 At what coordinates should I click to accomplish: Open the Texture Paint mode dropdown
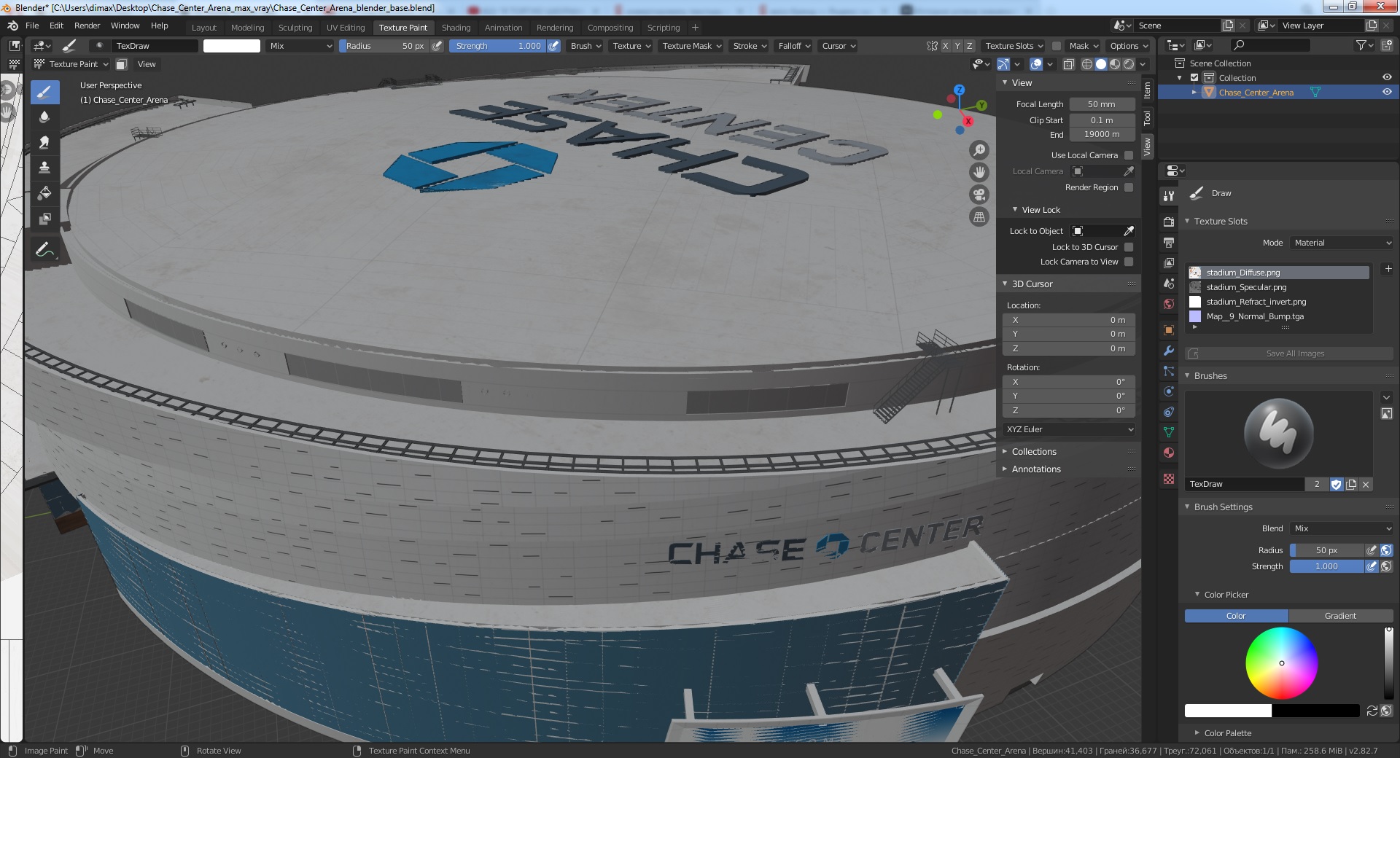coord(71,64)
